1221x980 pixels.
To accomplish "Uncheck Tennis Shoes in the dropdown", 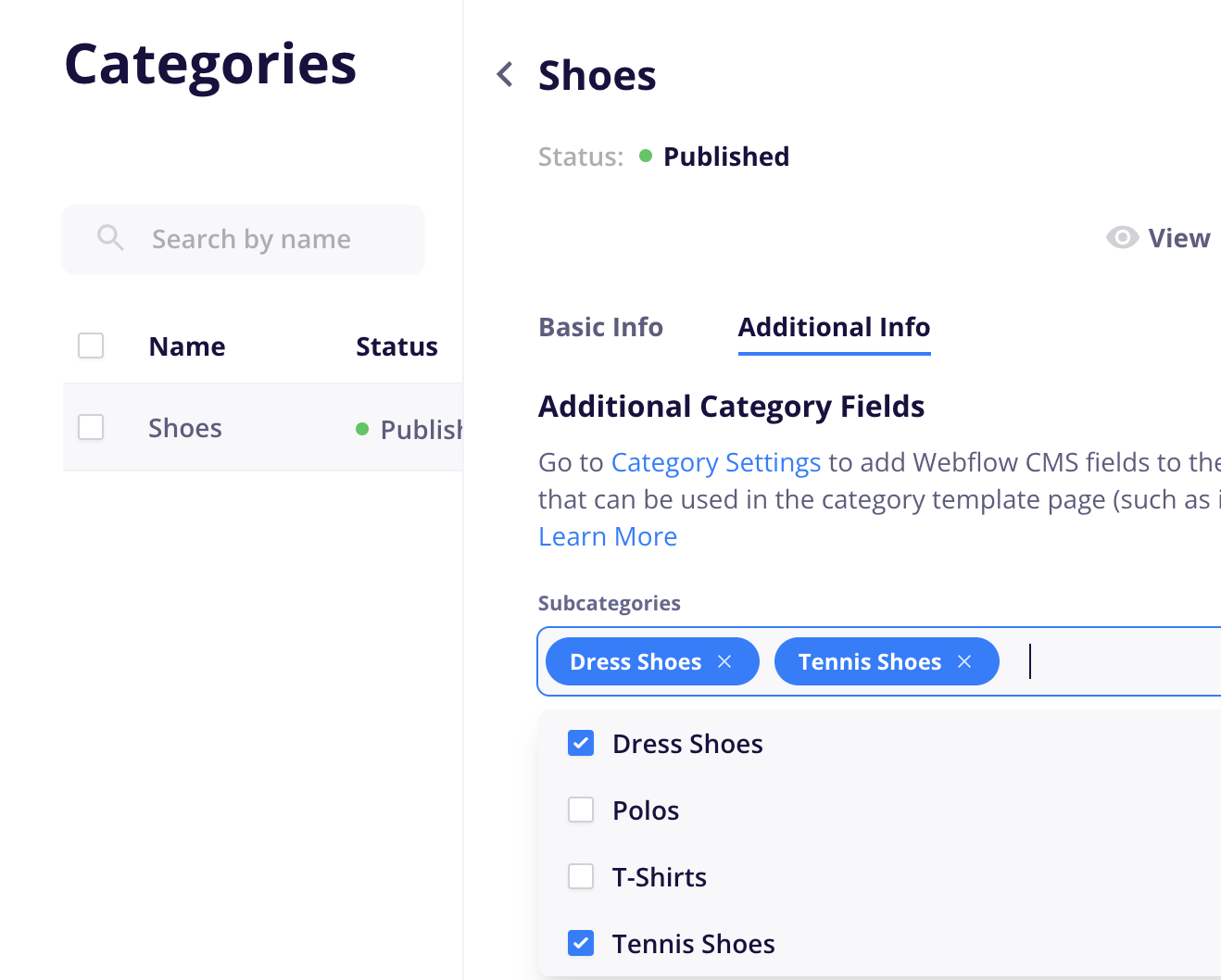I will pos(581,943).
